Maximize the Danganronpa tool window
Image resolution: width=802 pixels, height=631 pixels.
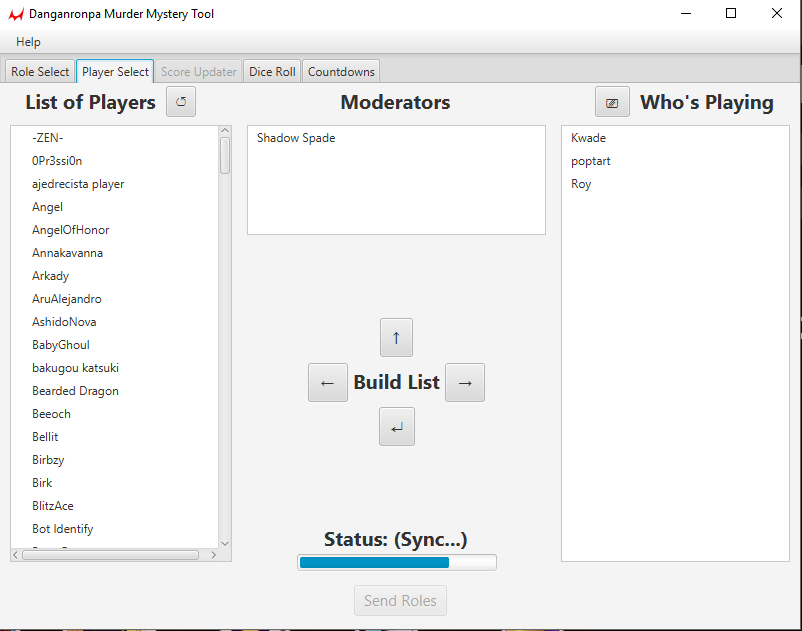click(x=731, y=13)
